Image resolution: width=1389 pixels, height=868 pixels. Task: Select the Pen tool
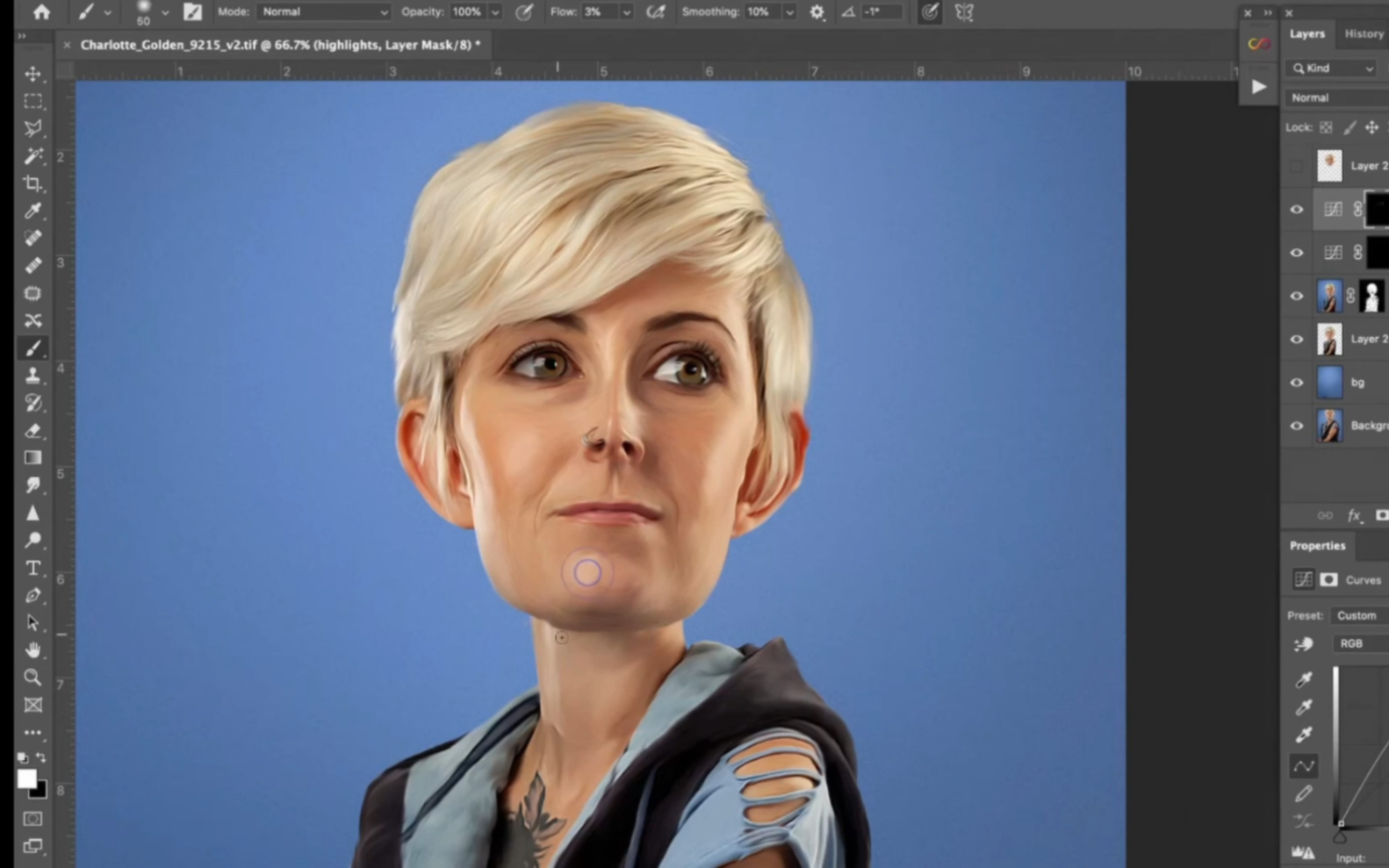point(33,596)
